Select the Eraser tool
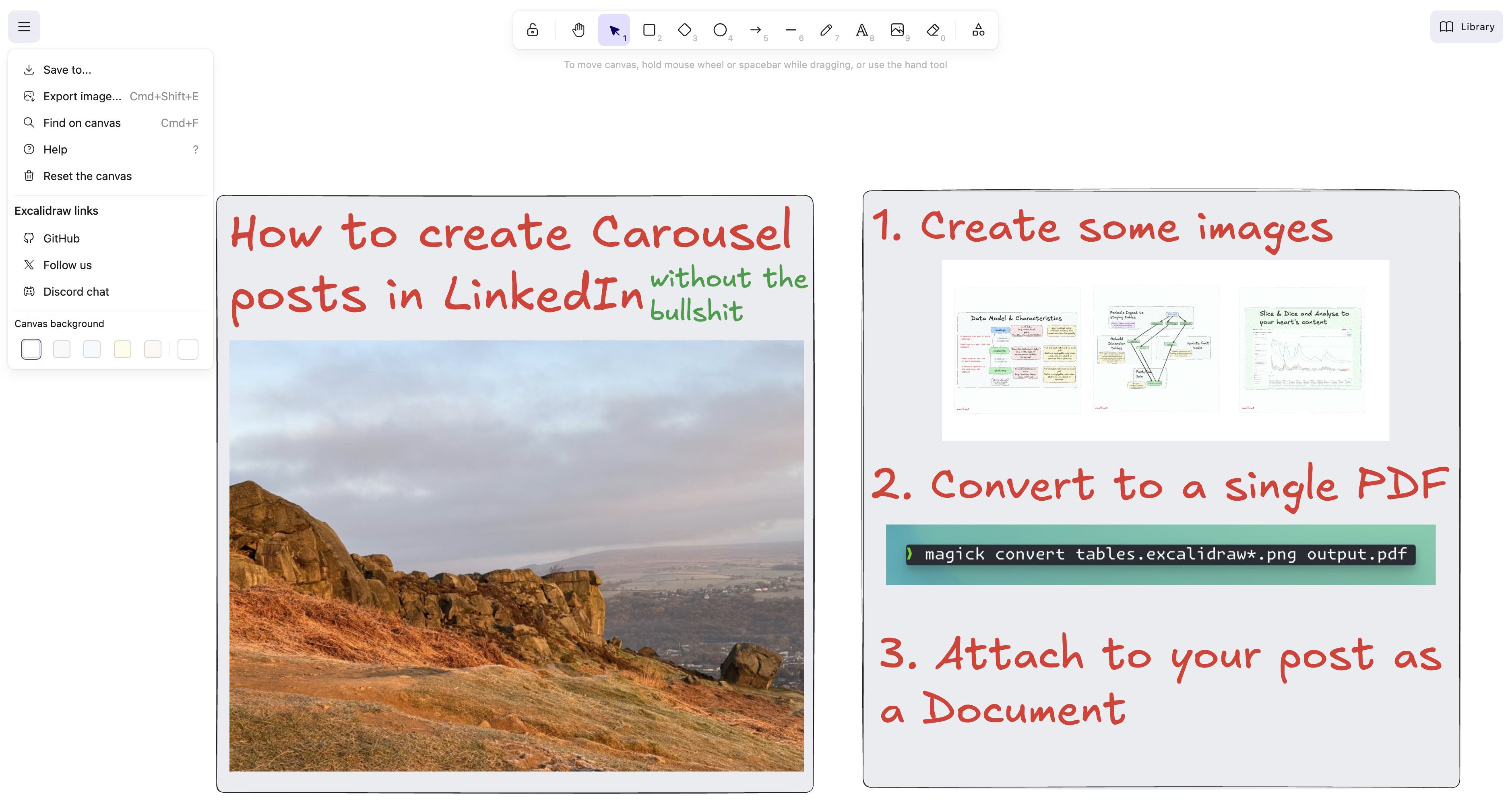 pyautogui.click(x=933, y=30)
